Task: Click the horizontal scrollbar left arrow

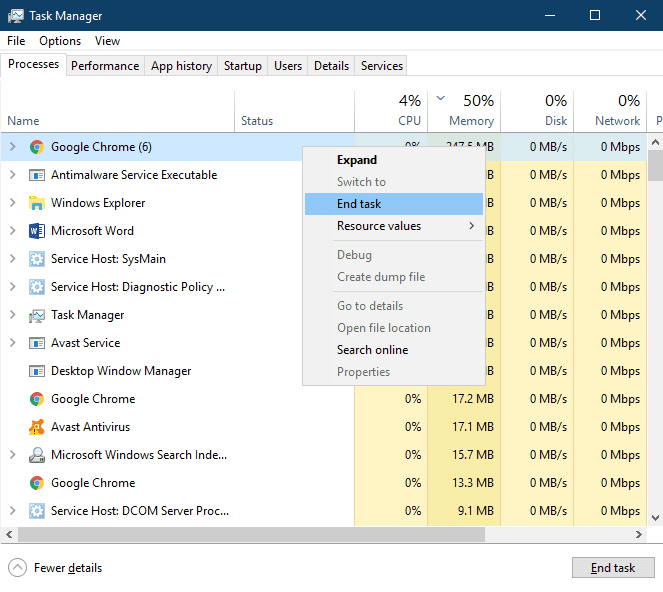Action: [9, 534]
